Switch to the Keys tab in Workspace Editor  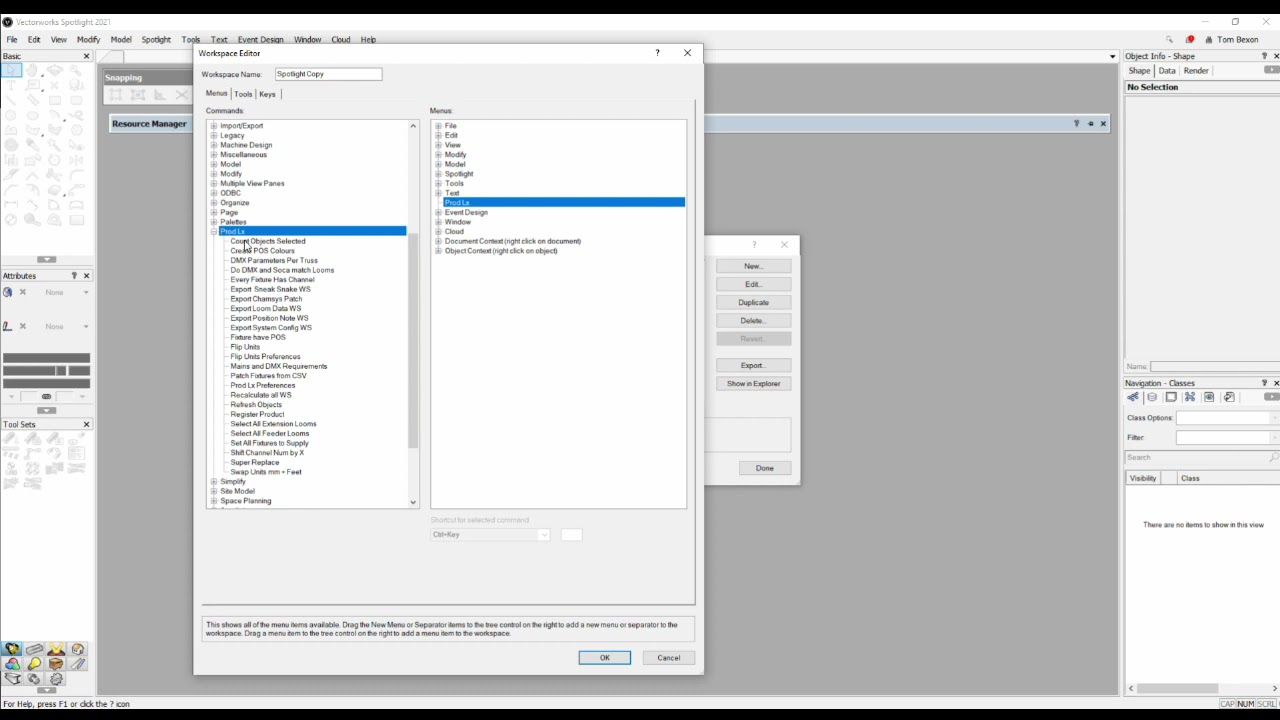click(267, 94)
